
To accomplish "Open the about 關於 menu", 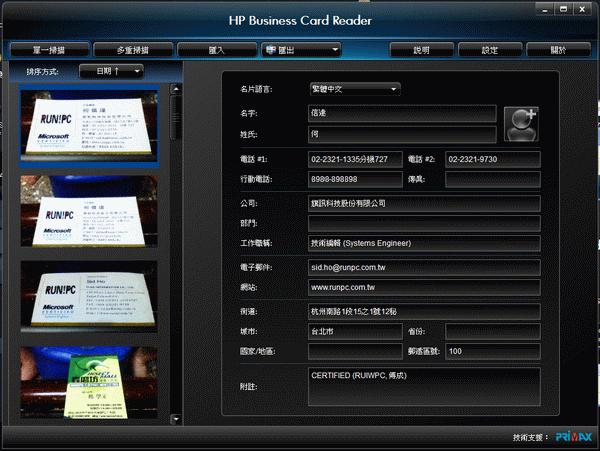I will tap(558, 50).
